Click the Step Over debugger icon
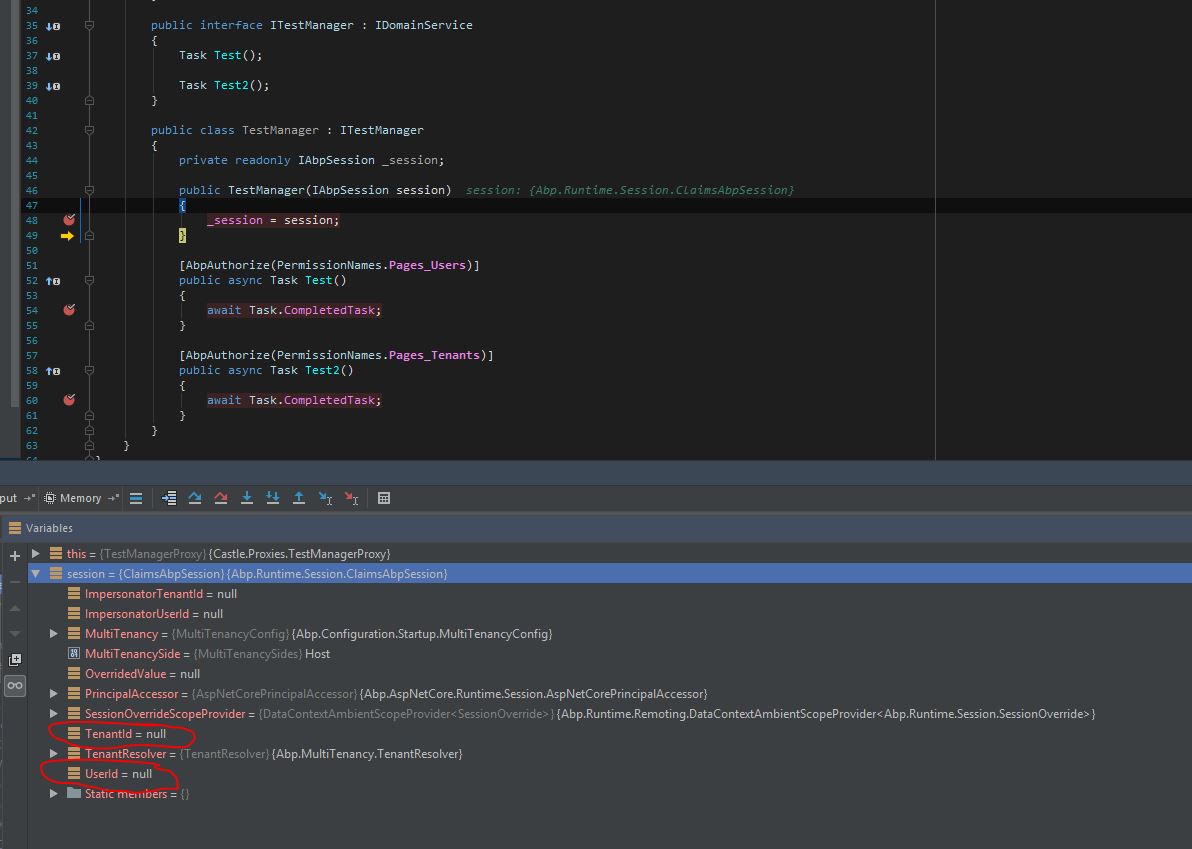The image size is (1192, 849). 194,497
